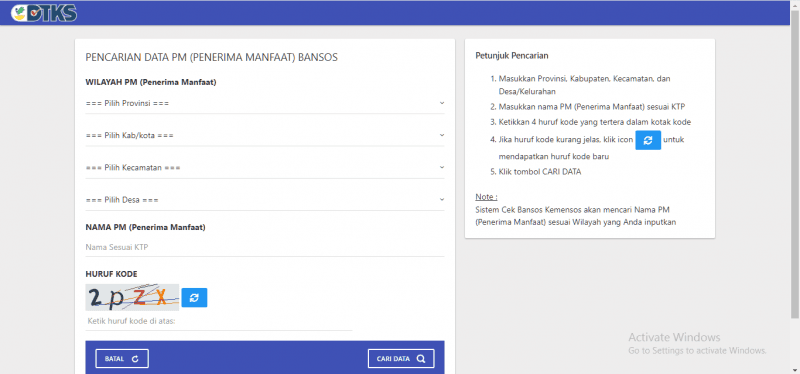
Task: Focus the Nama Sesuai KTP field
Action: click(x=265, y=247)
